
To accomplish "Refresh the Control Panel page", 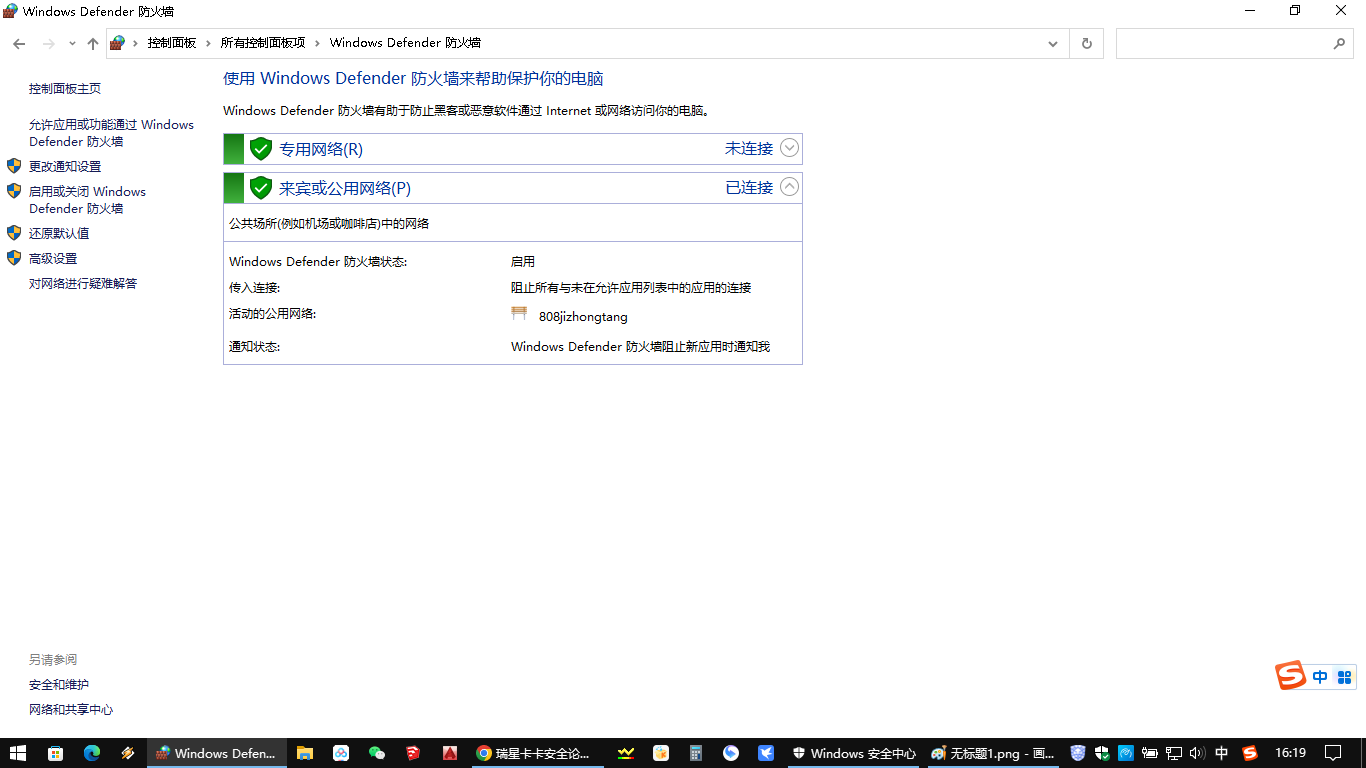I will [1086, 44].
